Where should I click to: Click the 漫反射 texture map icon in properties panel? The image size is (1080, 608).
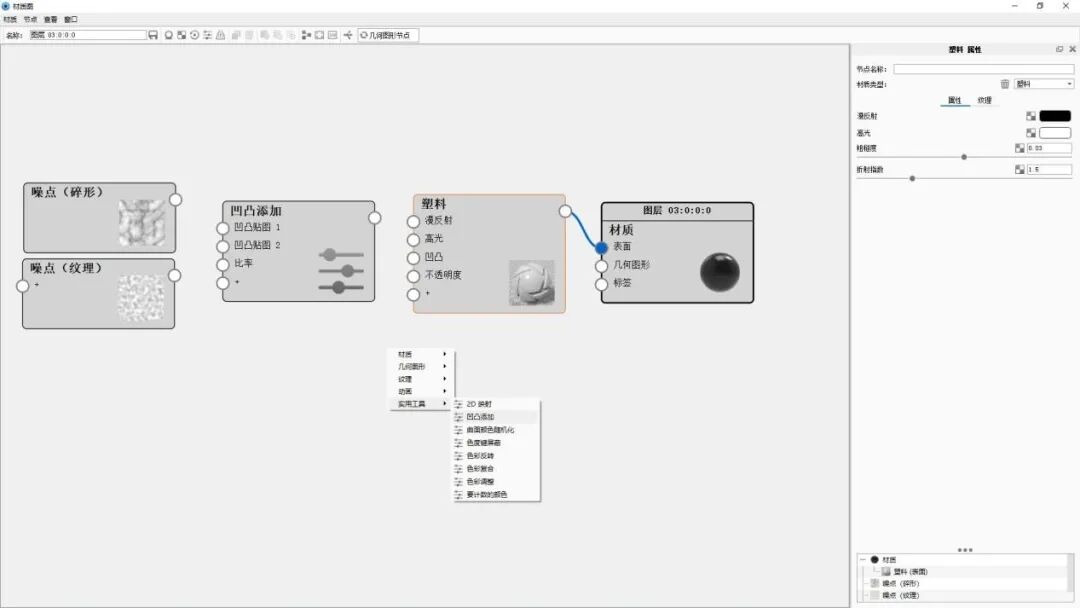1032,115
